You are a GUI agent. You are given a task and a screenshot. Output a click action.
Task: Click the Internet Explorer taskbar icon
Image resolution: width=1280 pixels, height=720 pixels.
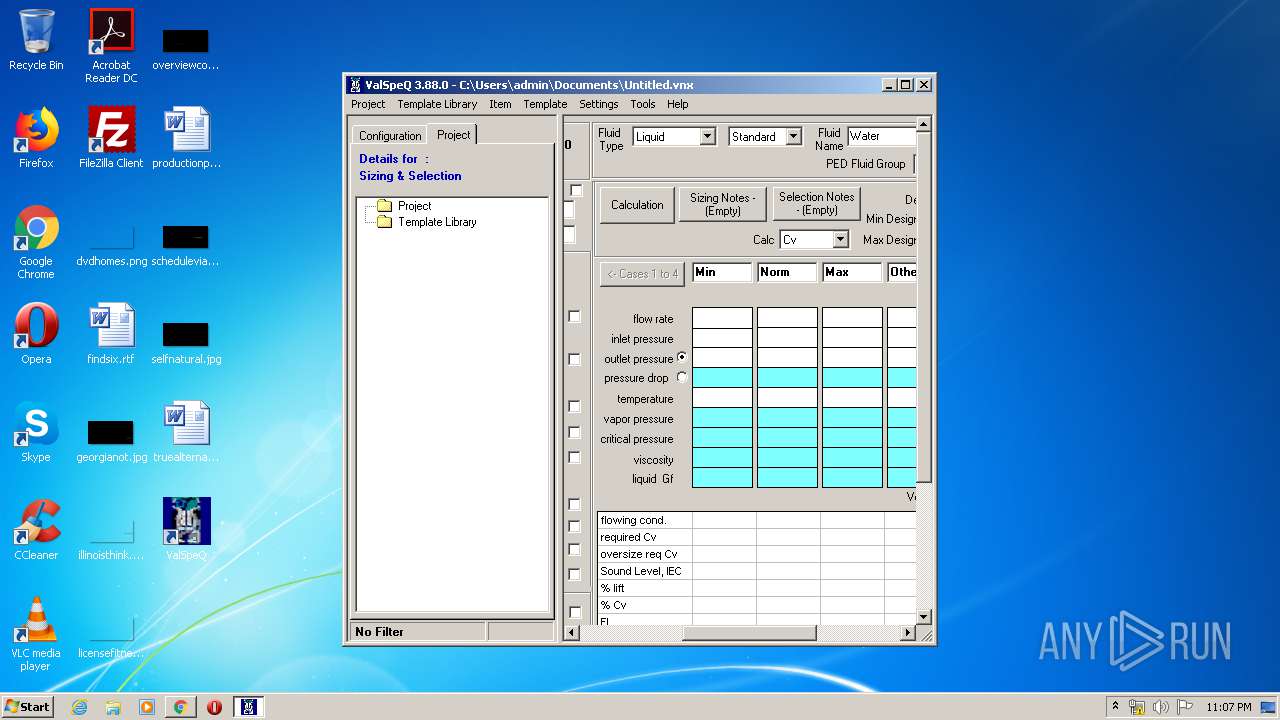79,707
